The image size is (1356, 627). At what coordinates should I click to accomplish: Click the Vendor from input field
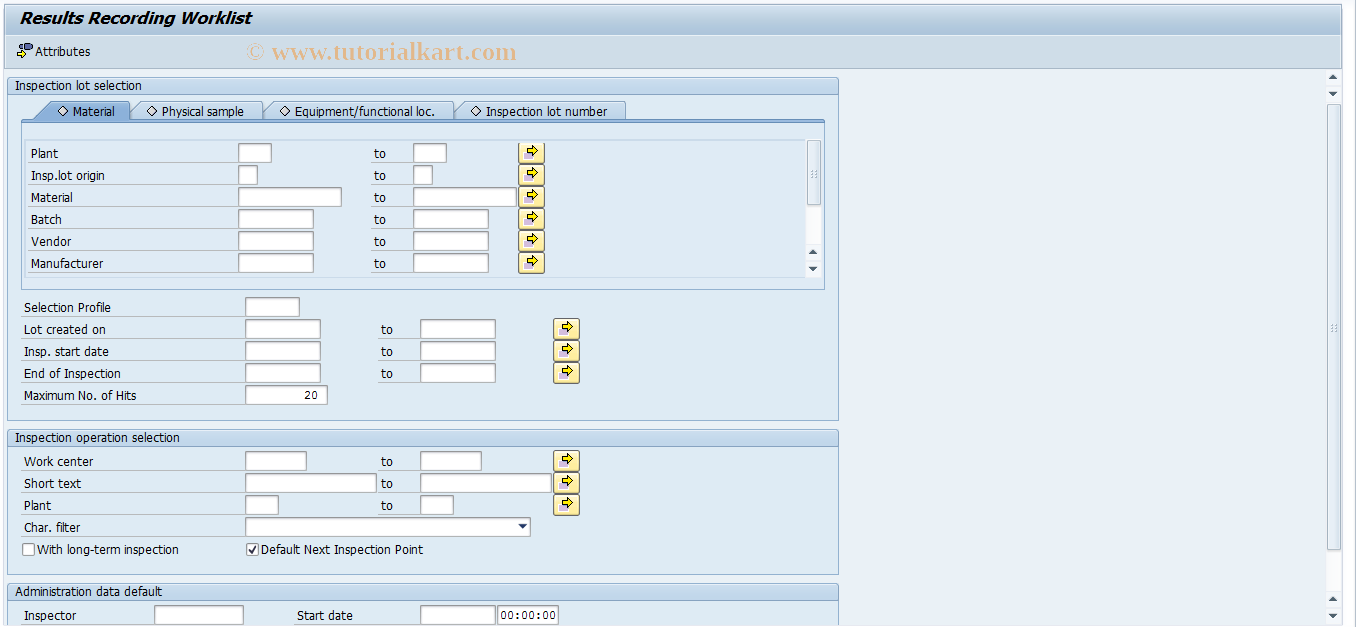tap(276, 241)
